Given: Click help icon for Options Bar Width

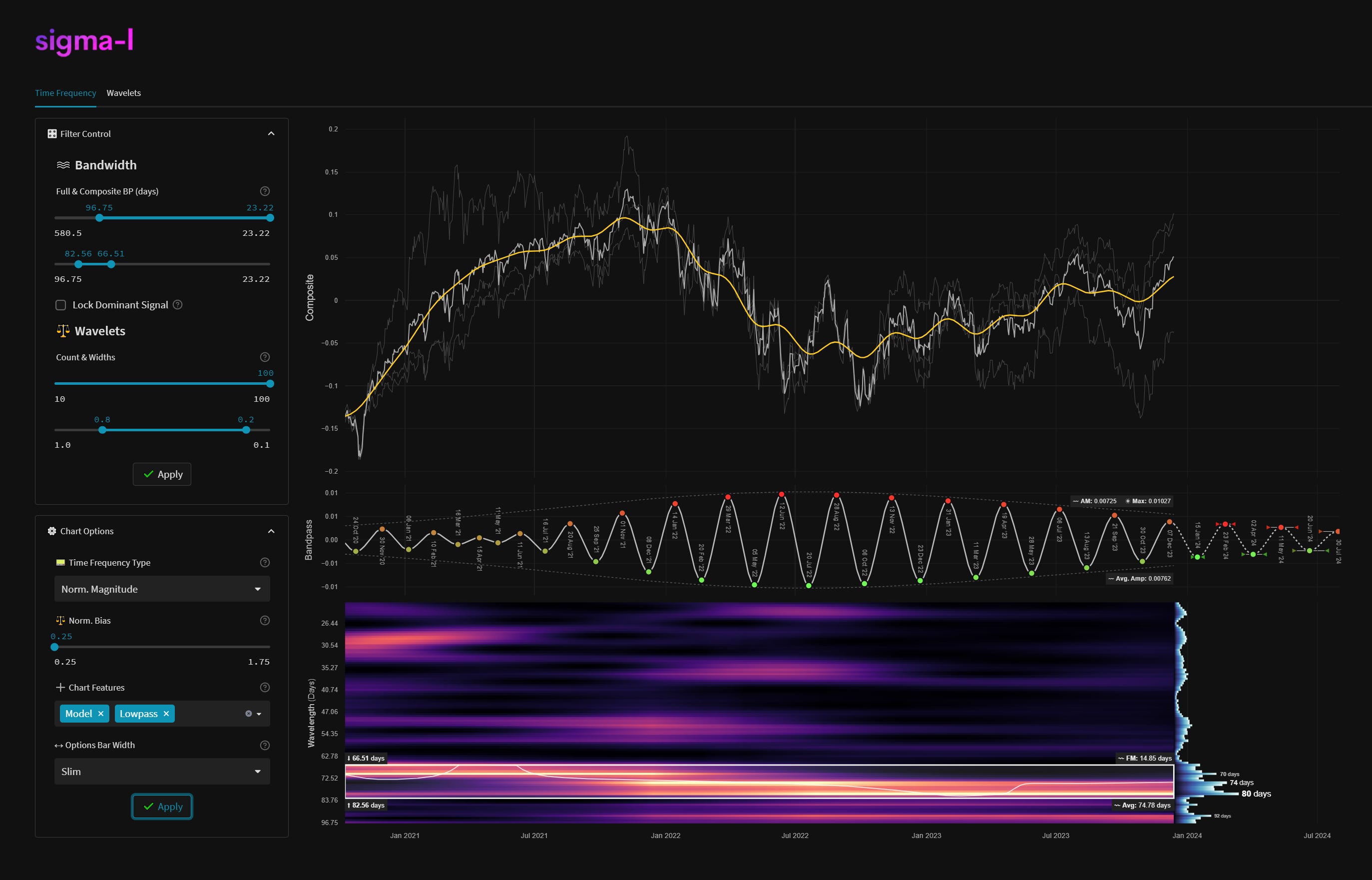Looking at the screenshot, I should [264, 745].
